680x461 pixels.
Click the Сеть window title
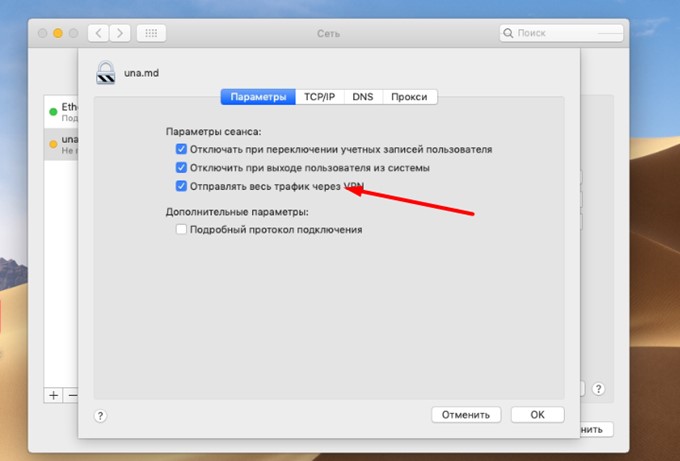[328, 33]
